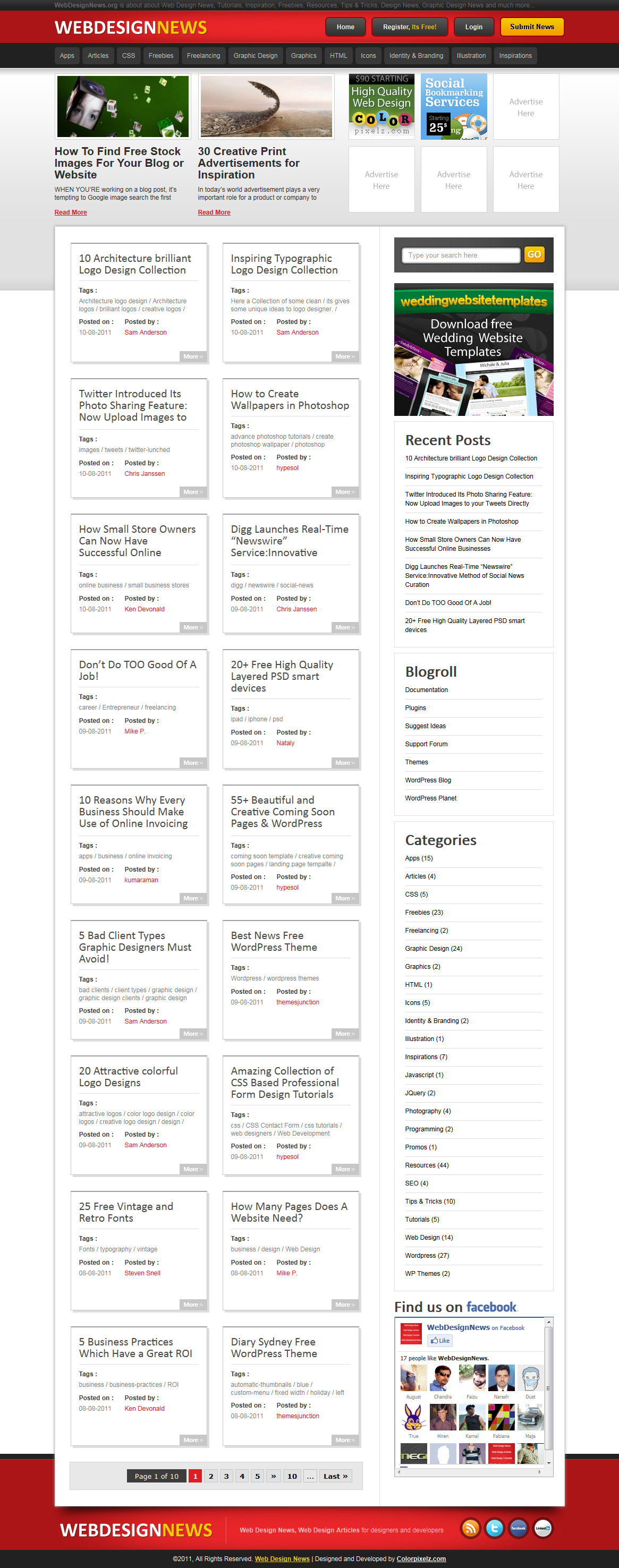Screen dimensions: 619x1568
Task: Open the Freelancing nav menu item
Action: tap(203, 55)
